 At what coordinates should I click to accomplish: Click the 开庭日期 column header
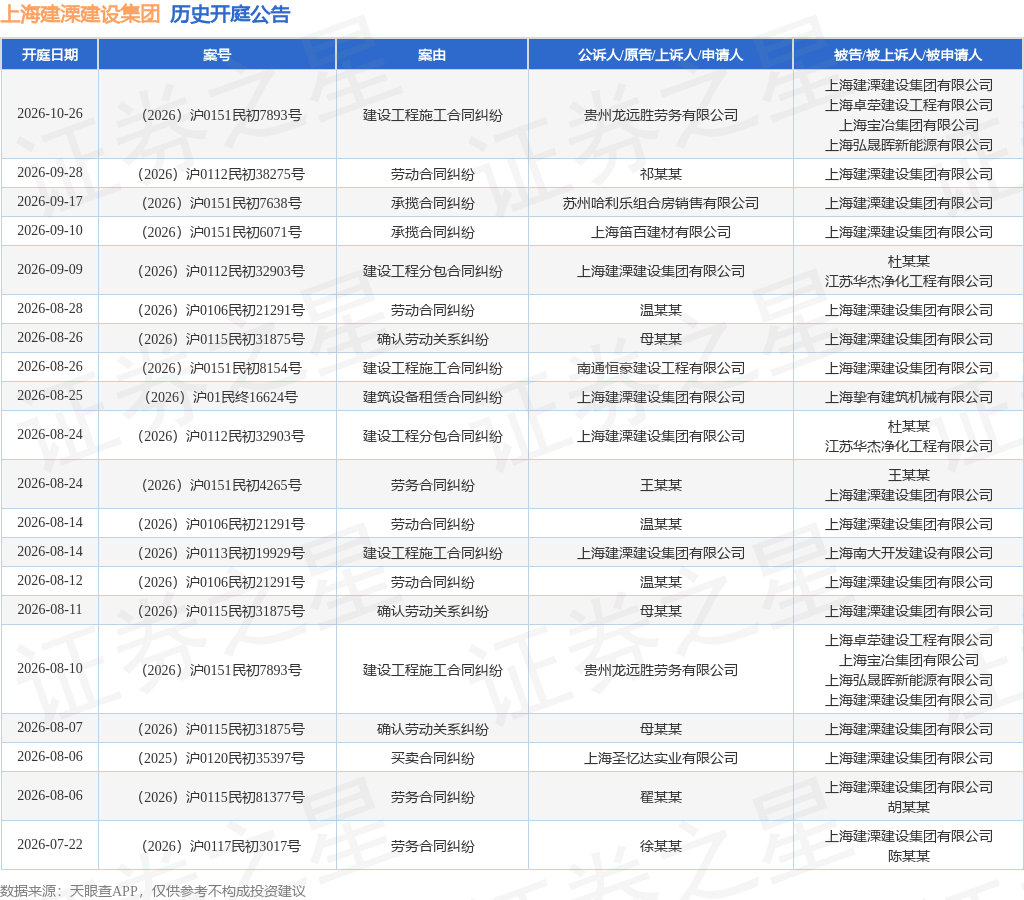50,55
